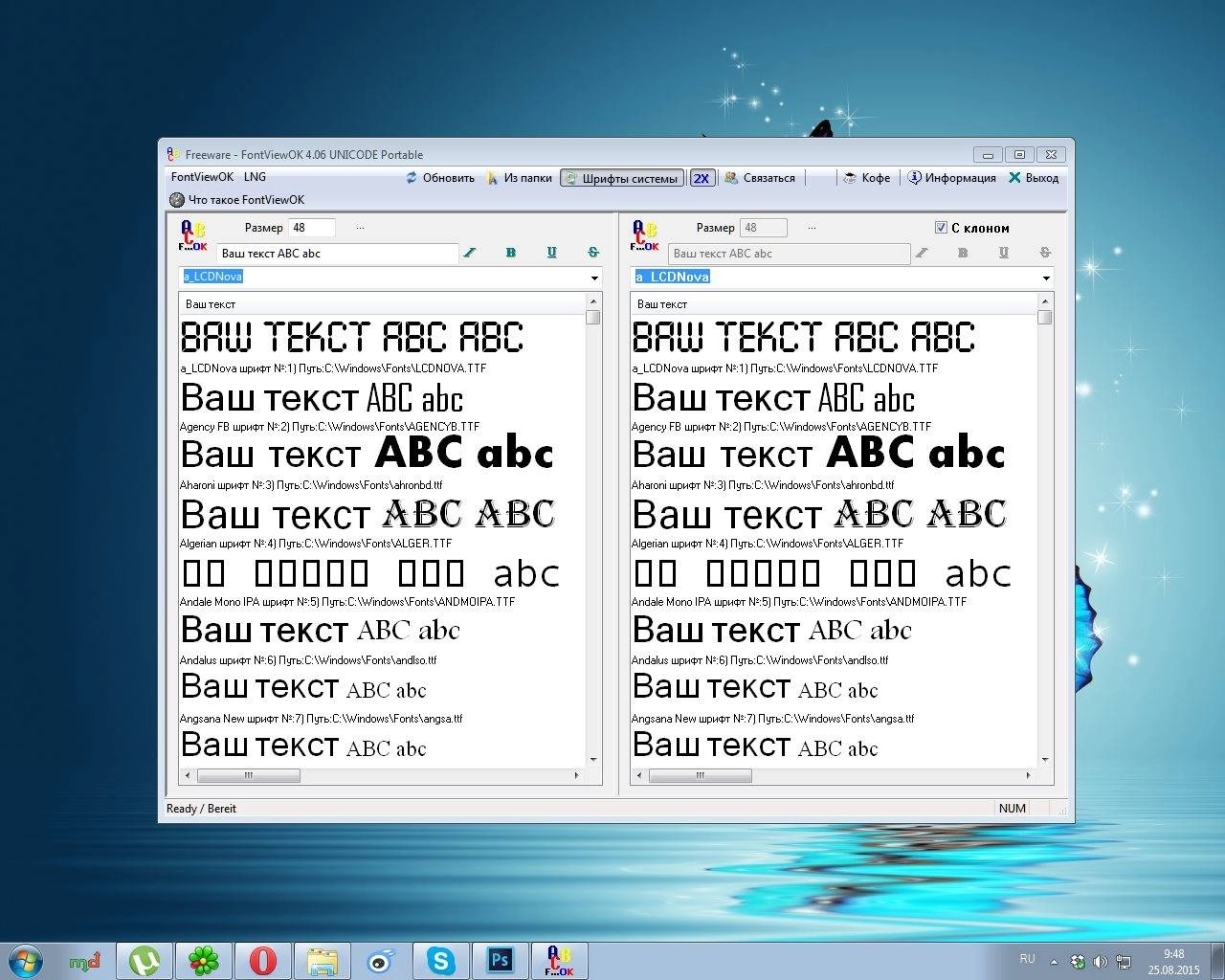Toggle italic in right panel
Screen dimensions: 1225x980
click(922, 253)
